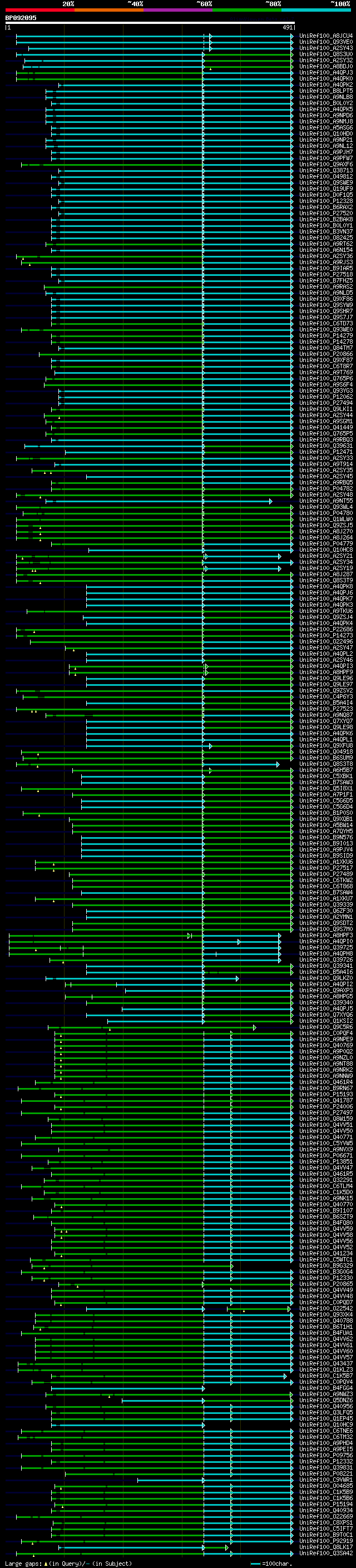356x1568 pixels.
Task: Select the UniRef100_A4QPK0 label
Action: click(x=326, y=78)
